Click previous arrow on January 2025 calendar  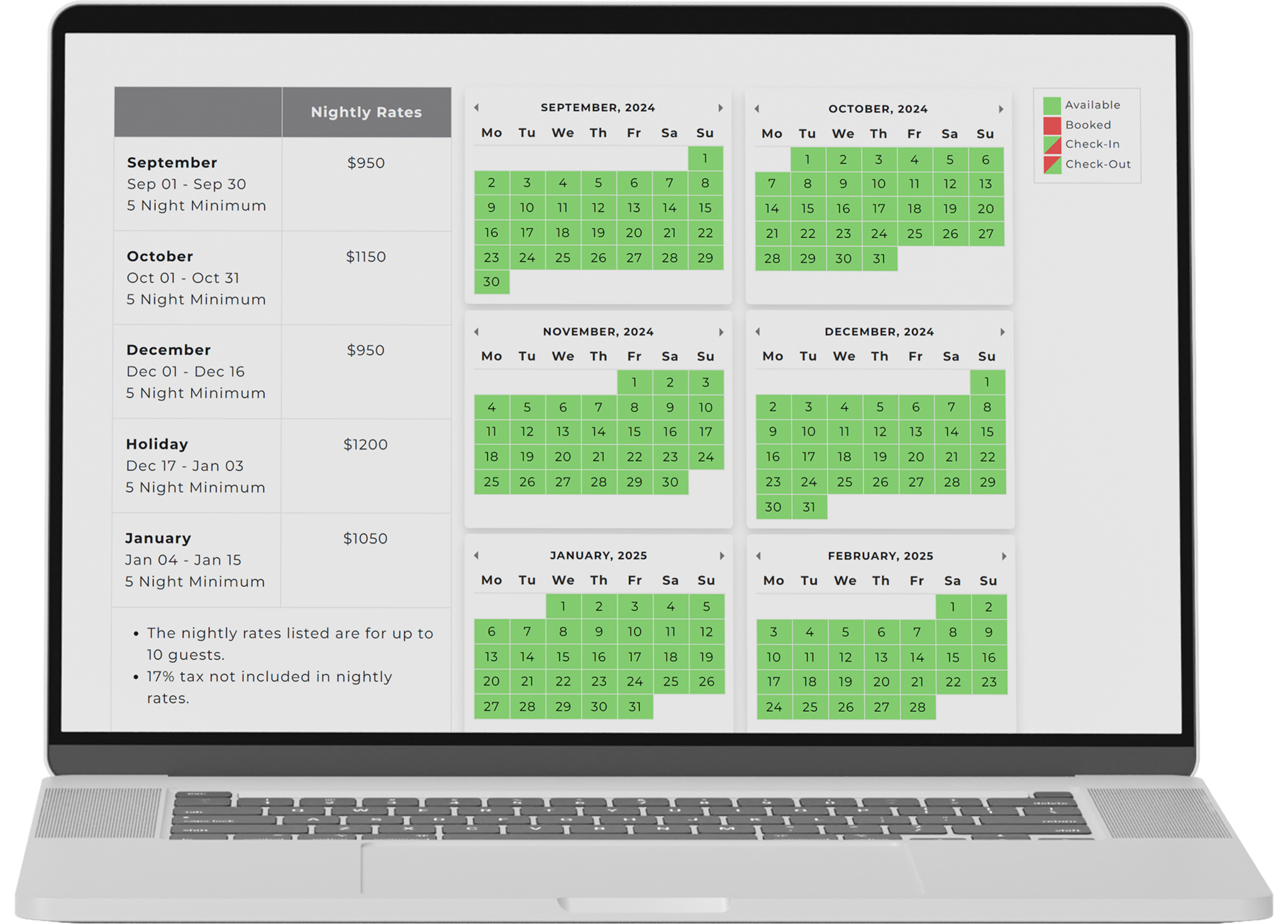point(477,555)
